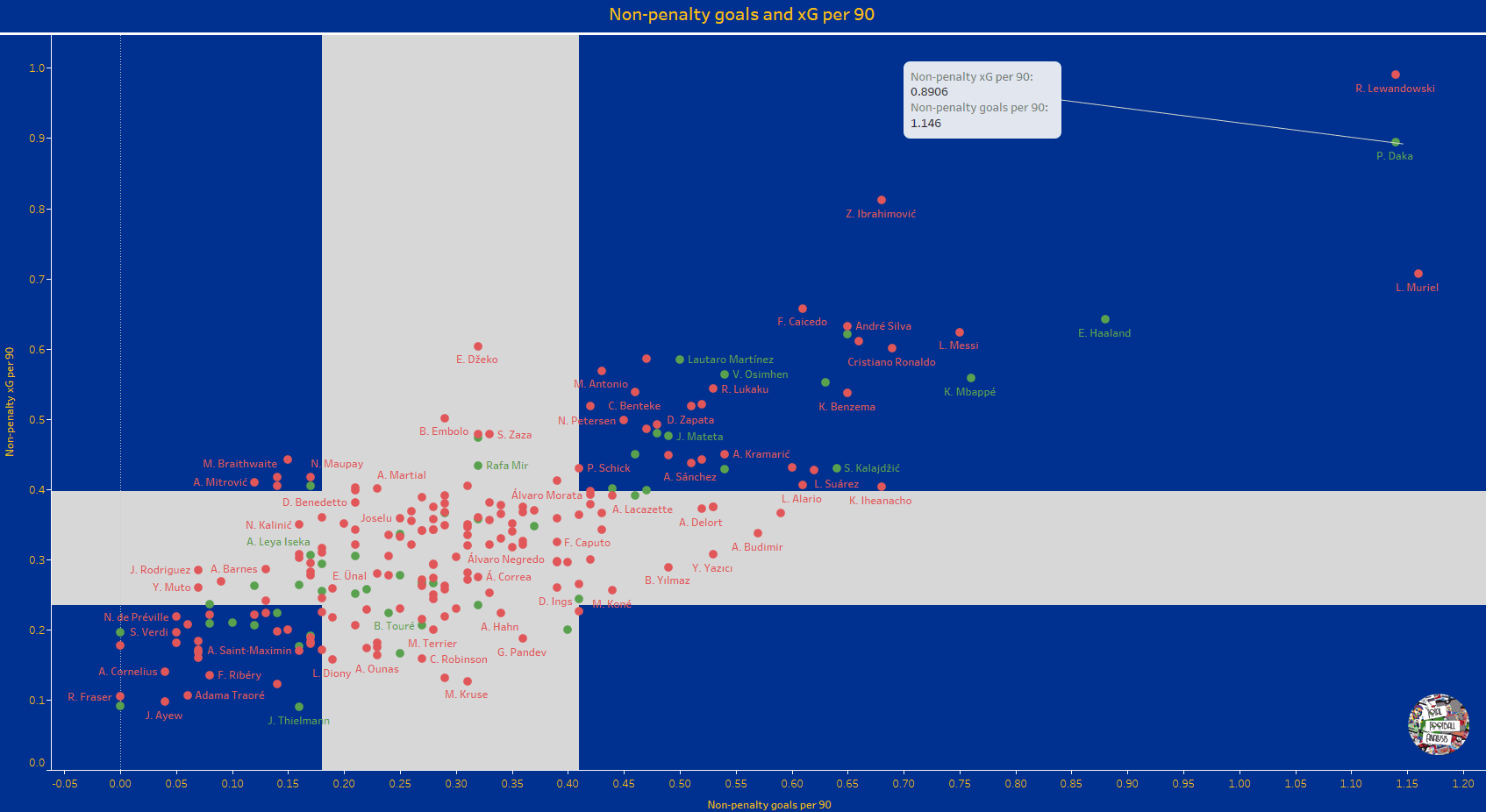The width and height of the screenshot is (1486, 812).
Task: Select the J. Ayew dot
Action: tap(165, 702)
